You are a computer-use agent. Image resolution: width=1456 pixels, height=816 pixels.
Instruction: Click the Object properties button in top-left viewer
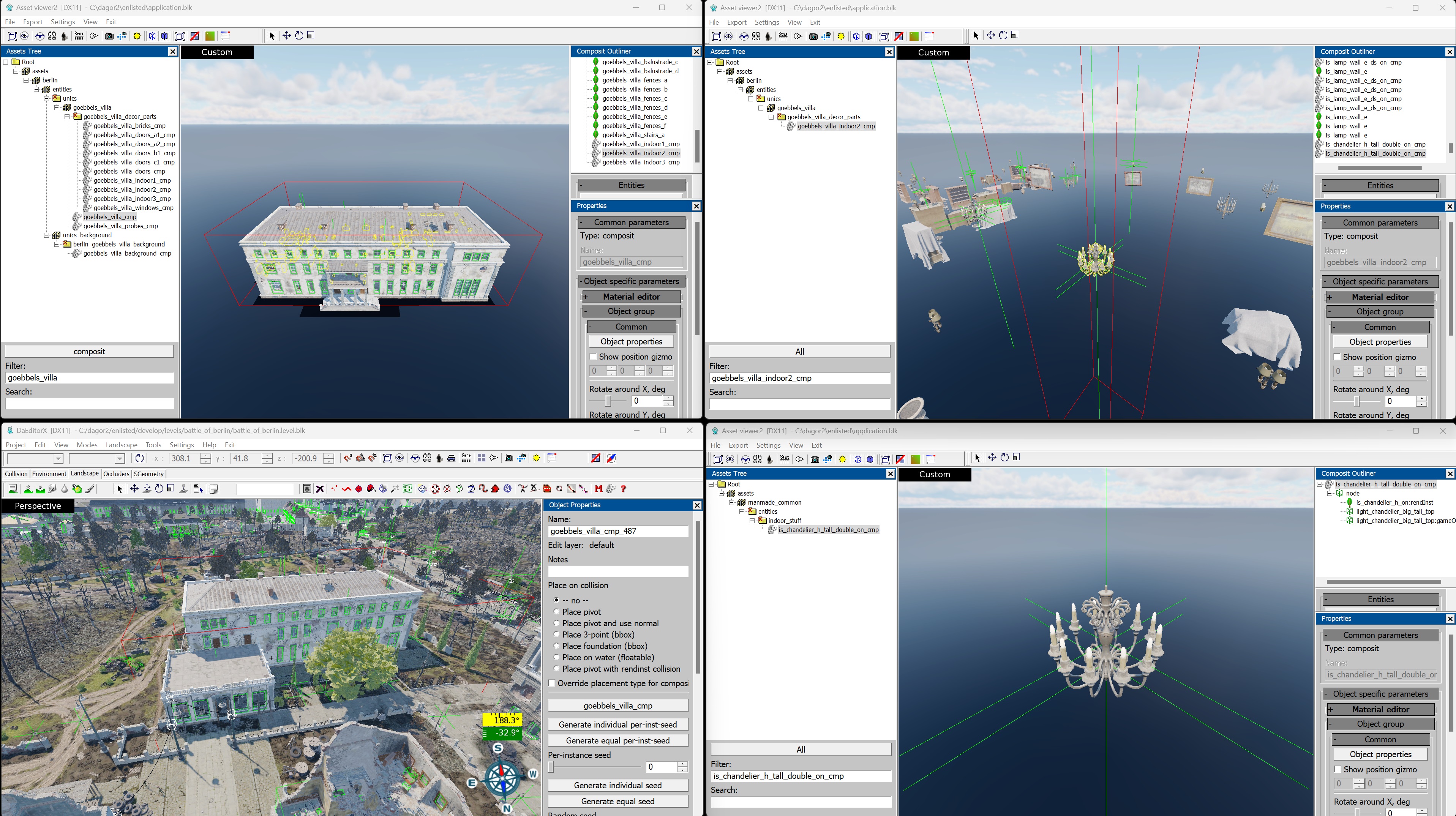[x=631, y=341]
